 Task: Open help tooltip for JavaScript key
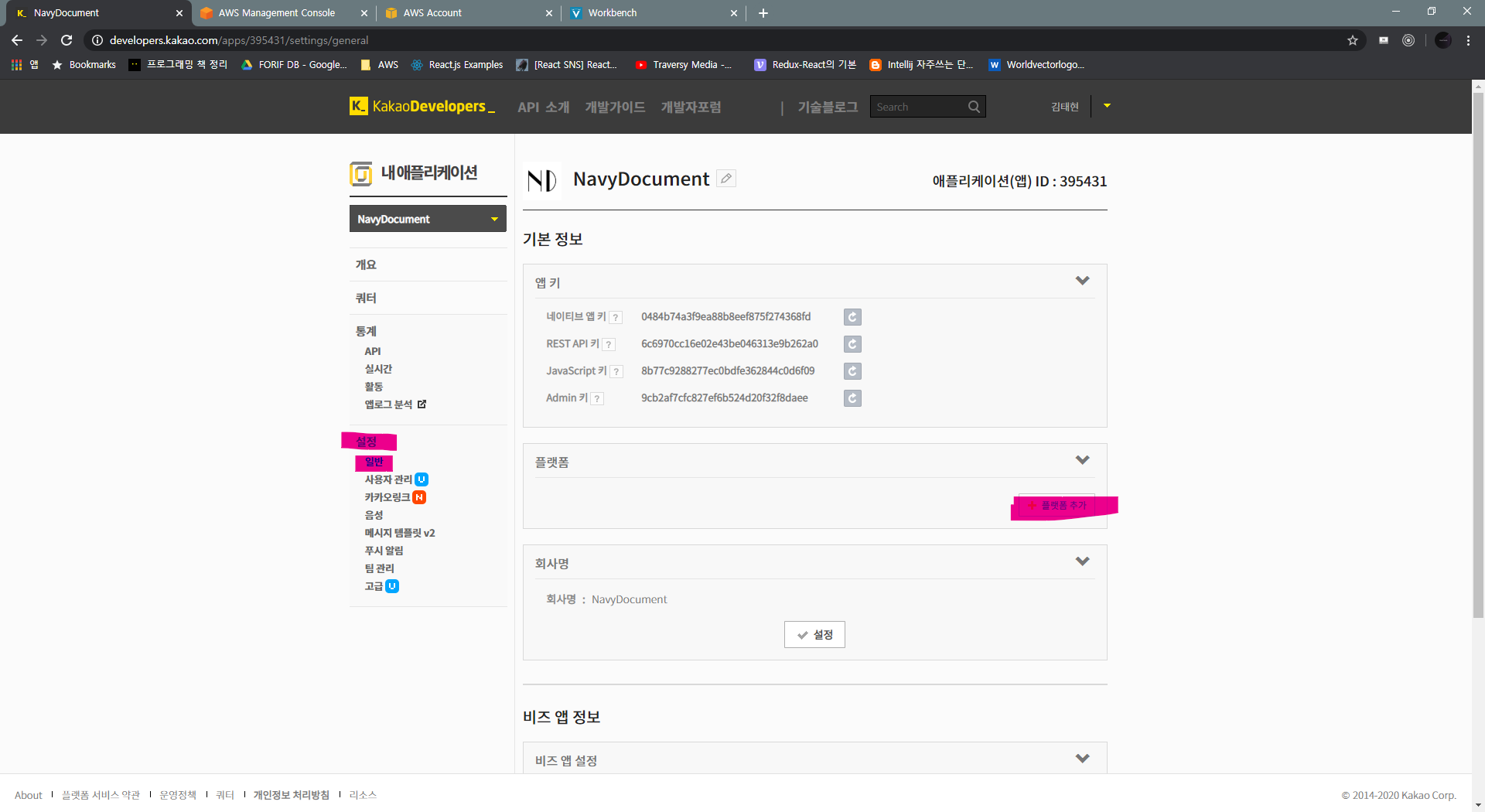[x=616, y=371]
